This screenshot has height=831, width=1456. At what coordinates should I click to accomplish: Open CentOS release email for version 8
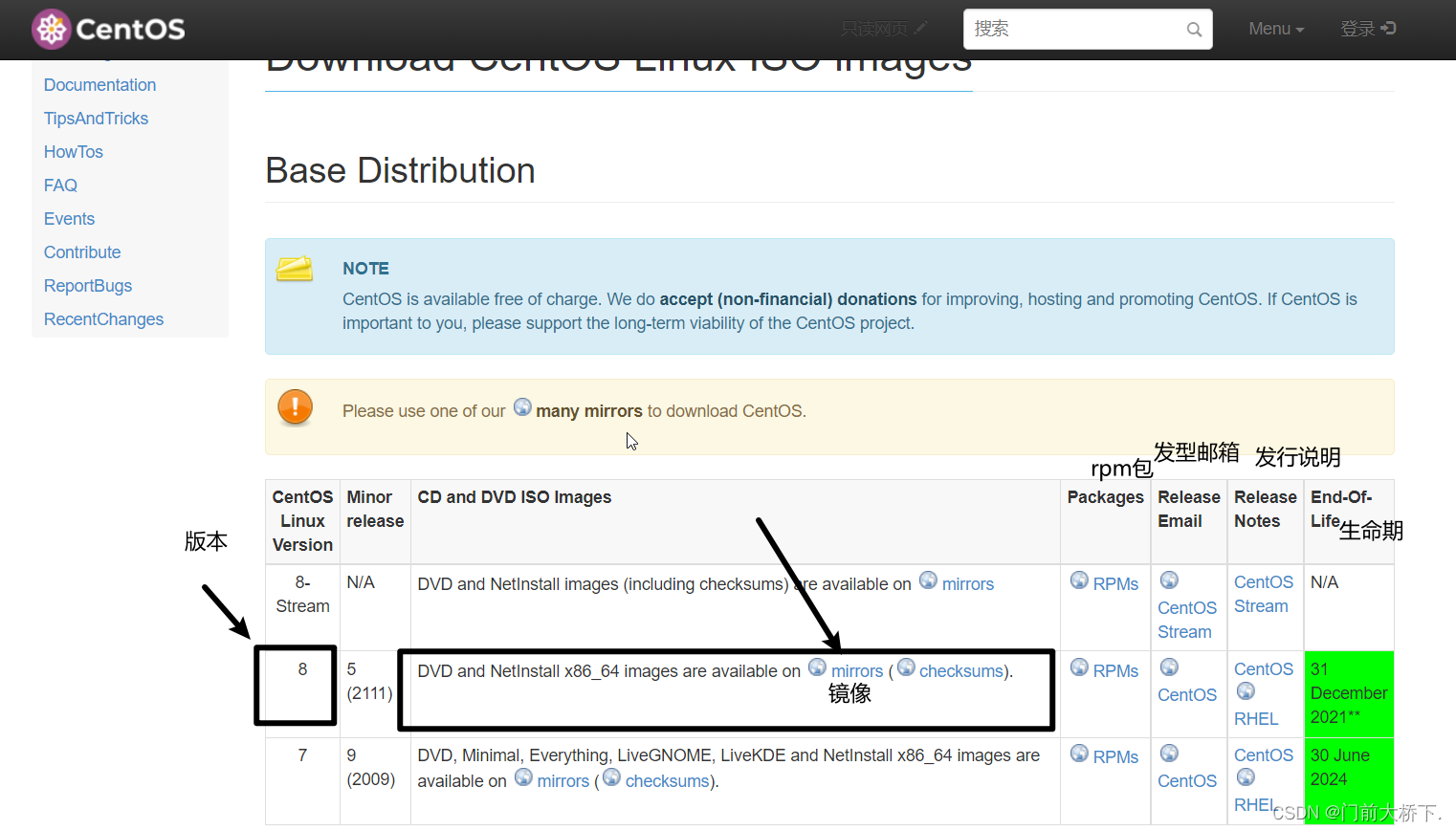(1187, 695)
